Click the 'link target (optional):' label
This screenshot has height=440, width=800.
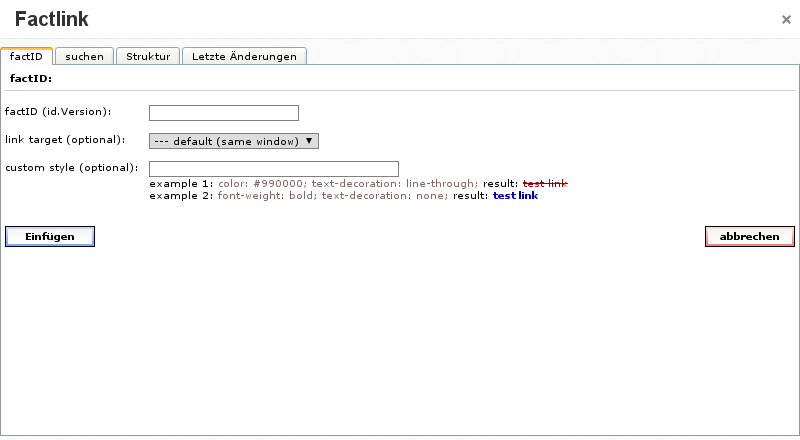65,139
